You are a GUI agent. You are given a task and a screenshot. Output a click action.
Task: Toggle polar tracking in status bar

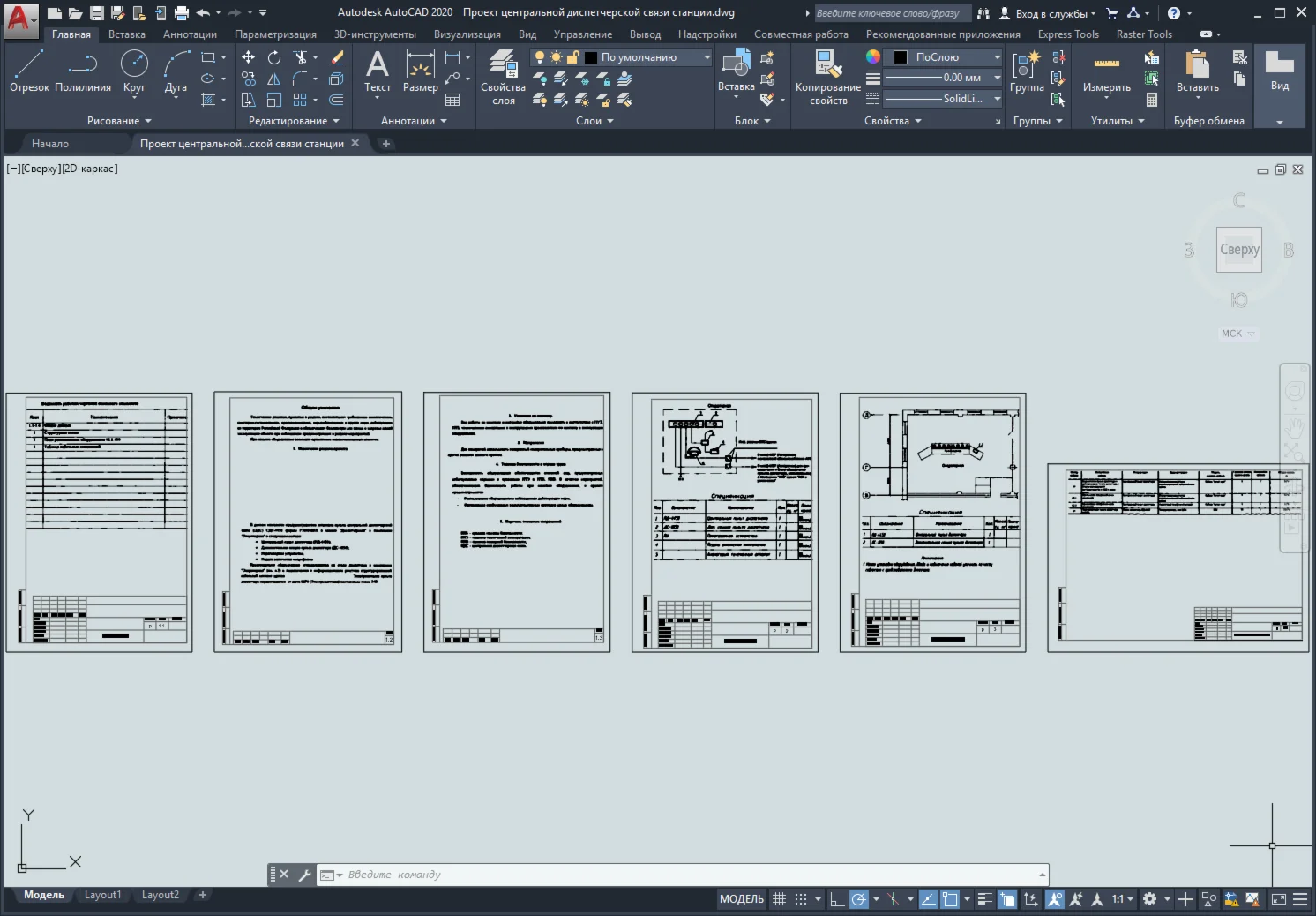858,899
